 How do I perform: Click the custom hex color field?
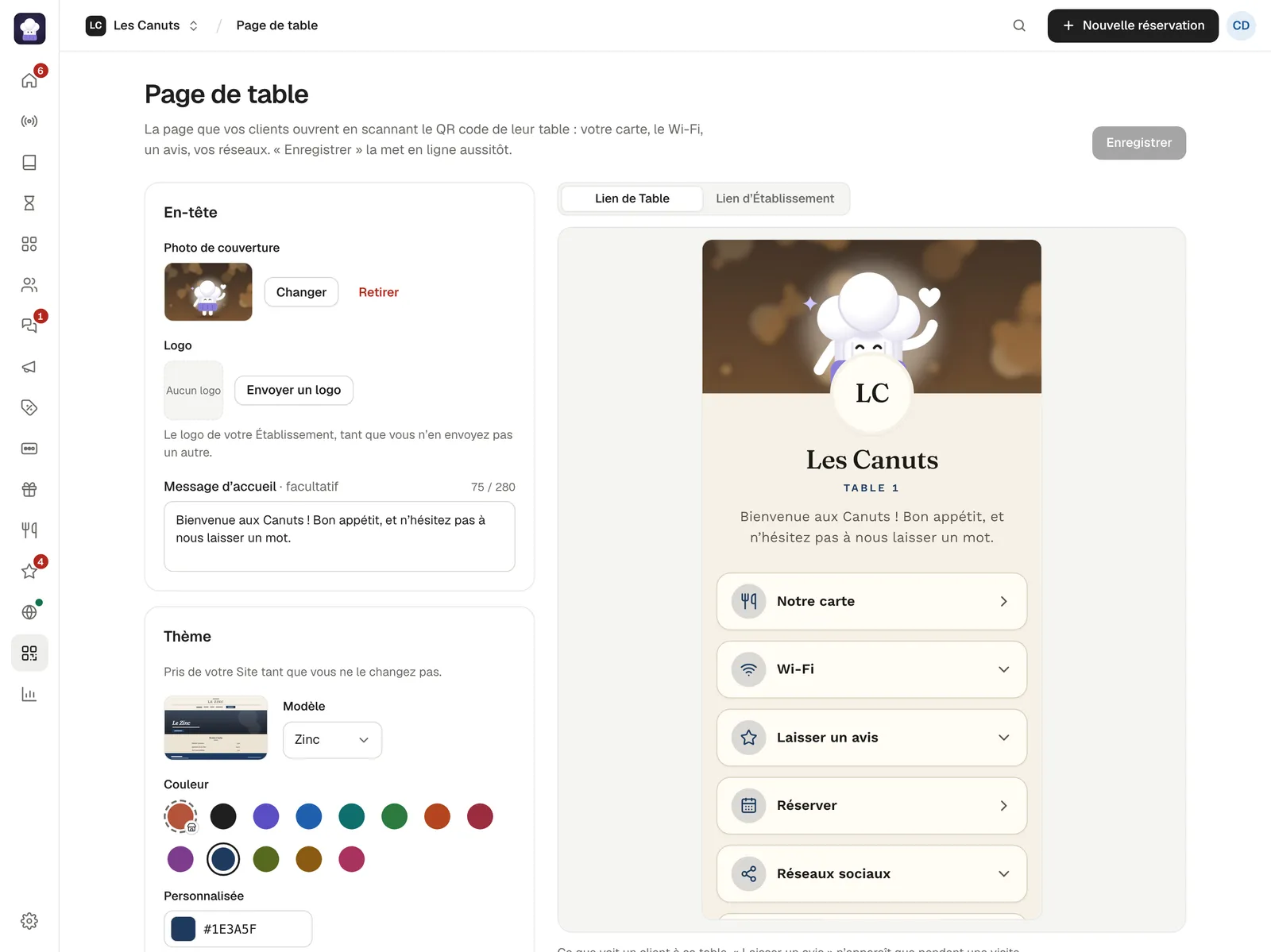pyautogui.click(x=238, y=929)
